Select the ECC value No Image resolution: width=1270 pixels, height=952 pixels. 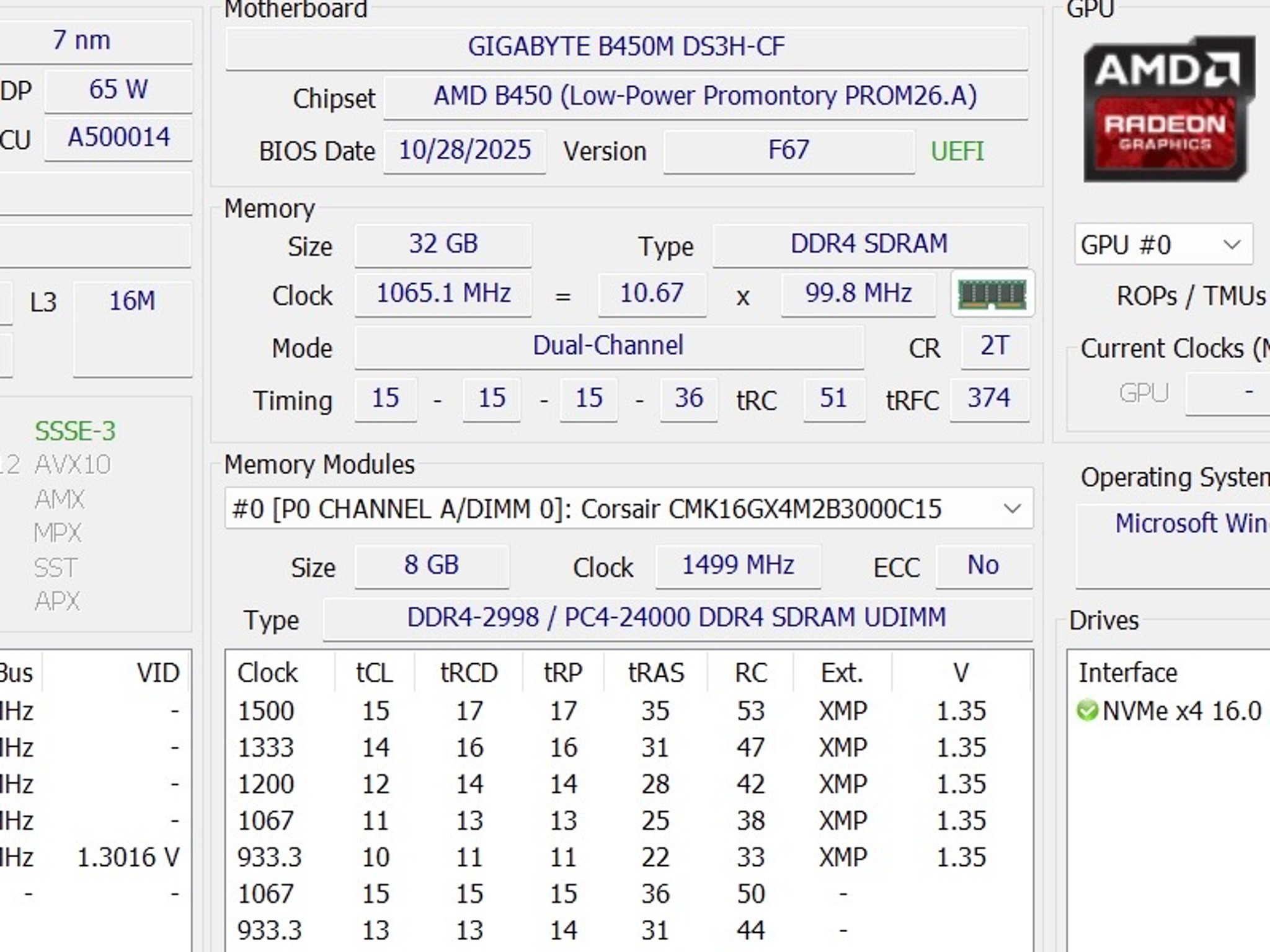tap(984, 566)
